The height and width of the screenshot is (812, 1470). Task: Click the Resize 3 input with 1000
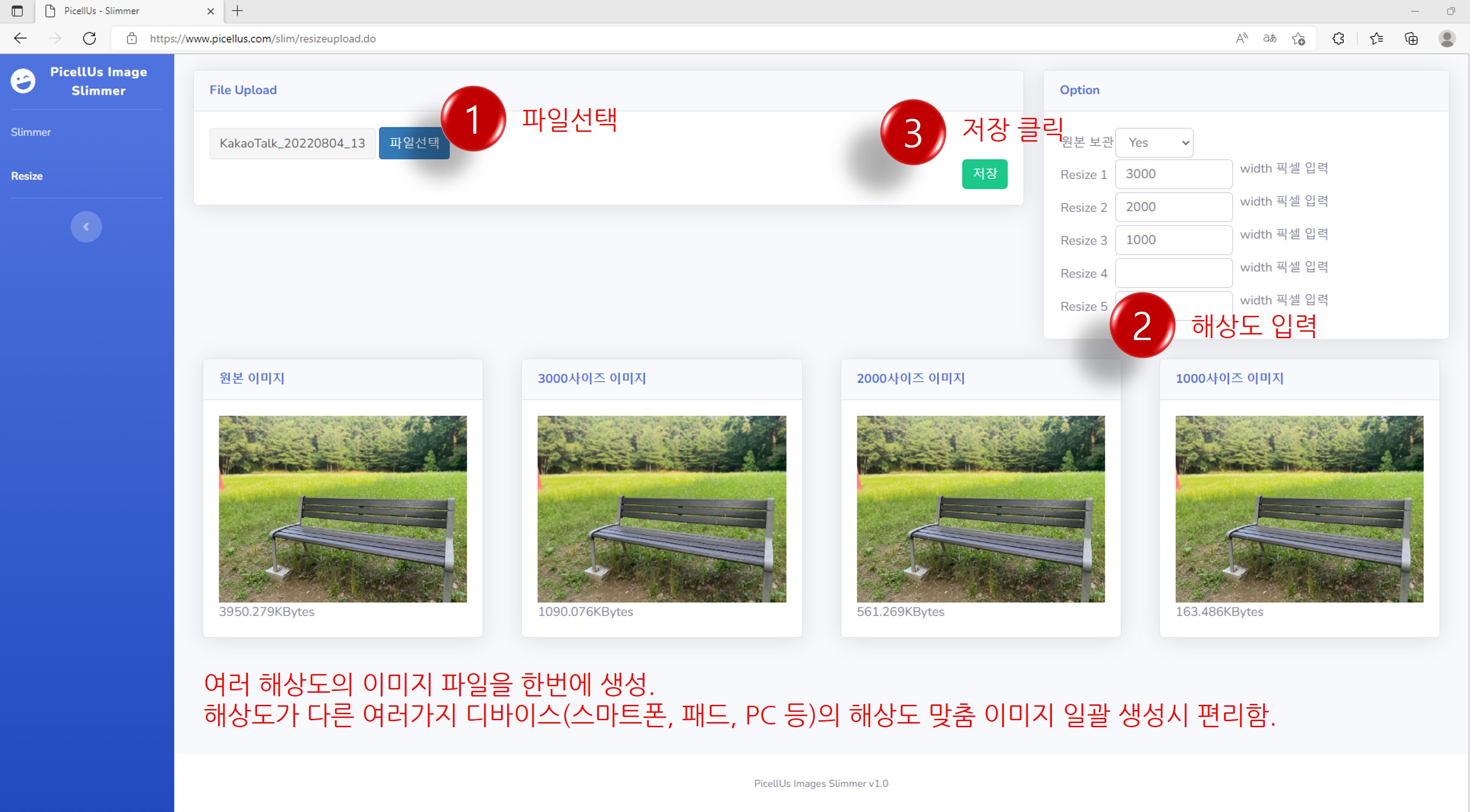[x=1174, y=240]
